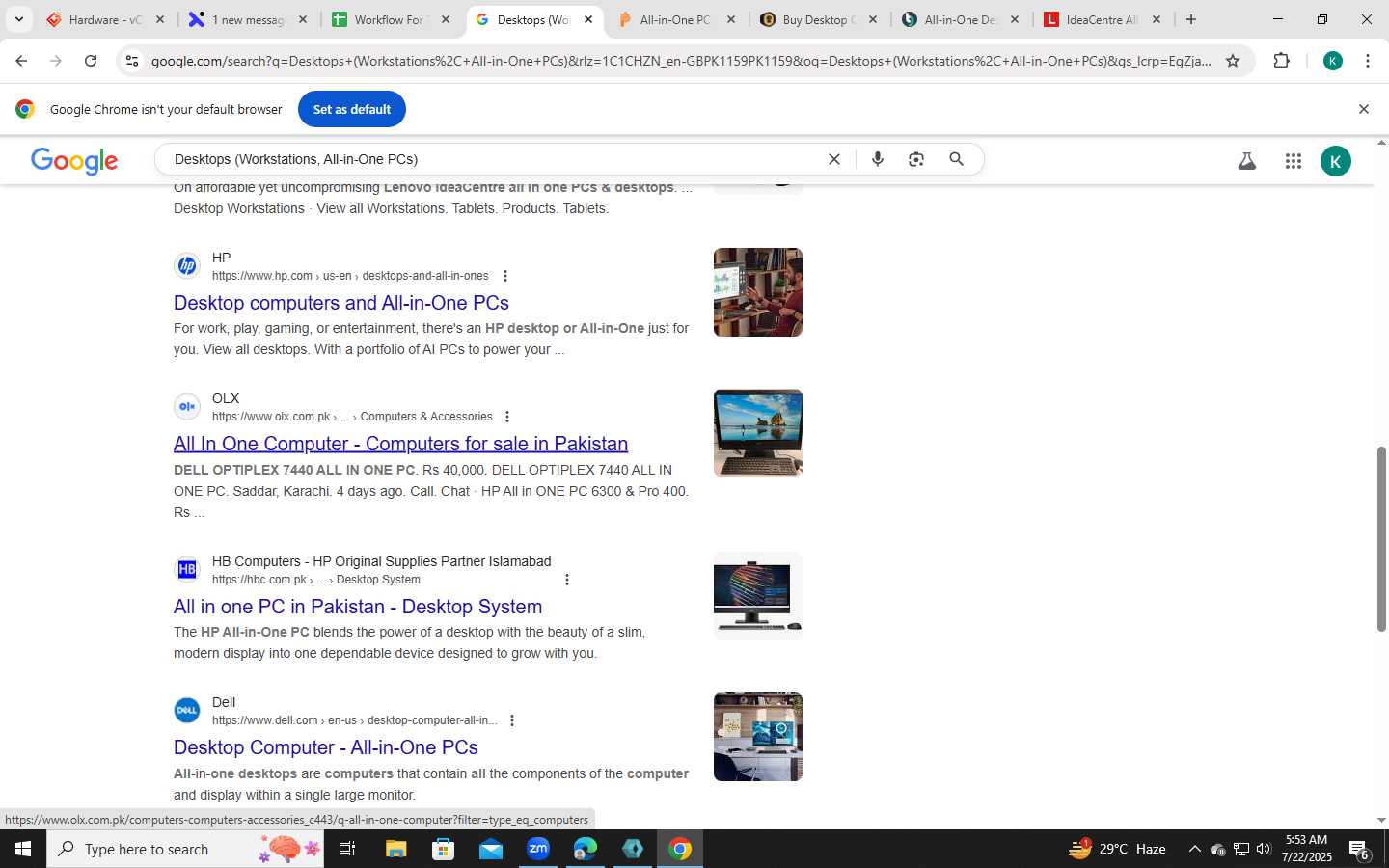
Task: Dismiss the default browser notification bar
Action: click(1364, 109)
